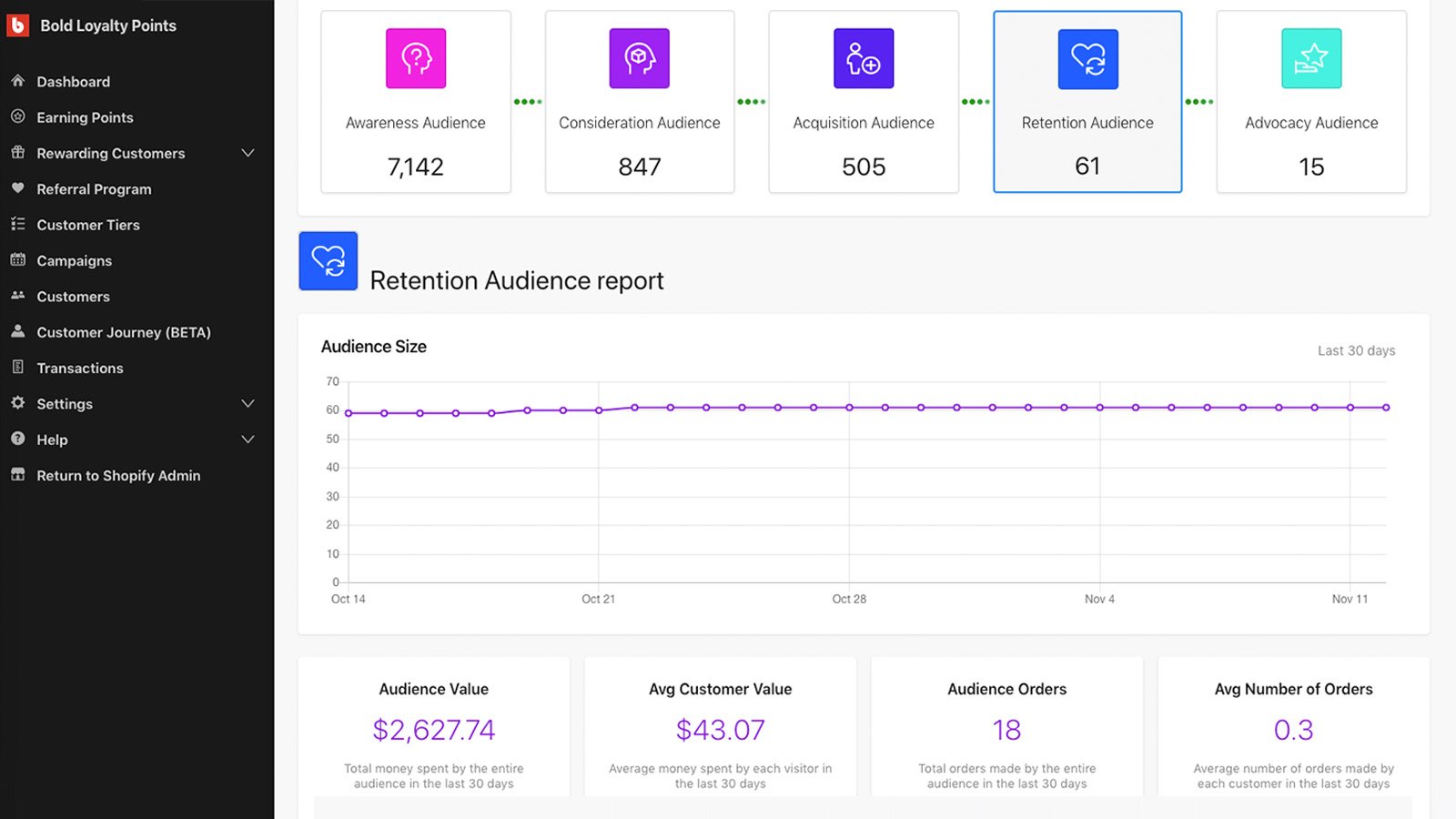The image size is (1456, 819).
Task: Select the pink Awareness Audience question icon
Action: [416, 58]
